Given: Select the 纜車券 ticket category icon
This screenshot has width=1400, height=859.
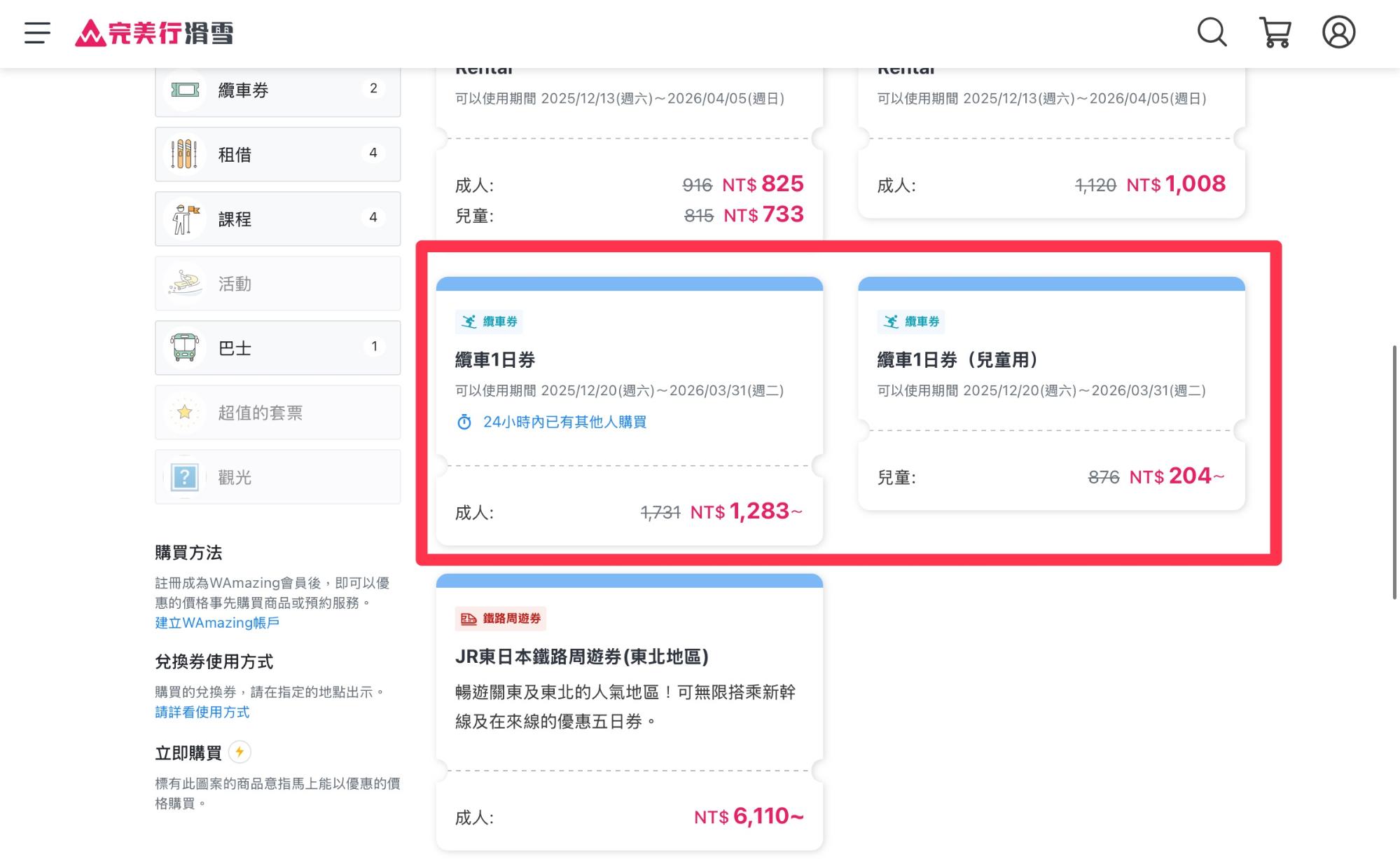Looking at the screenshot, I should click(x=184, y=89).
